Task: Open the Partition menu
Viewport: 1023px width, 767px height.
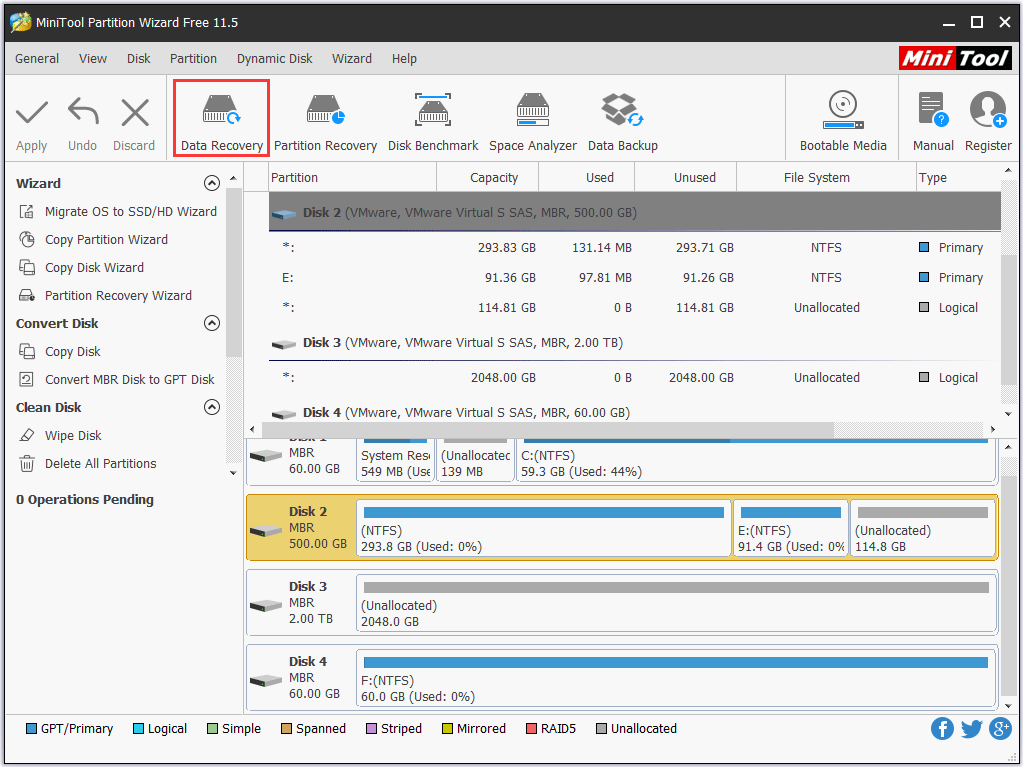Action: pyautogui.click(x=193, y=59)
